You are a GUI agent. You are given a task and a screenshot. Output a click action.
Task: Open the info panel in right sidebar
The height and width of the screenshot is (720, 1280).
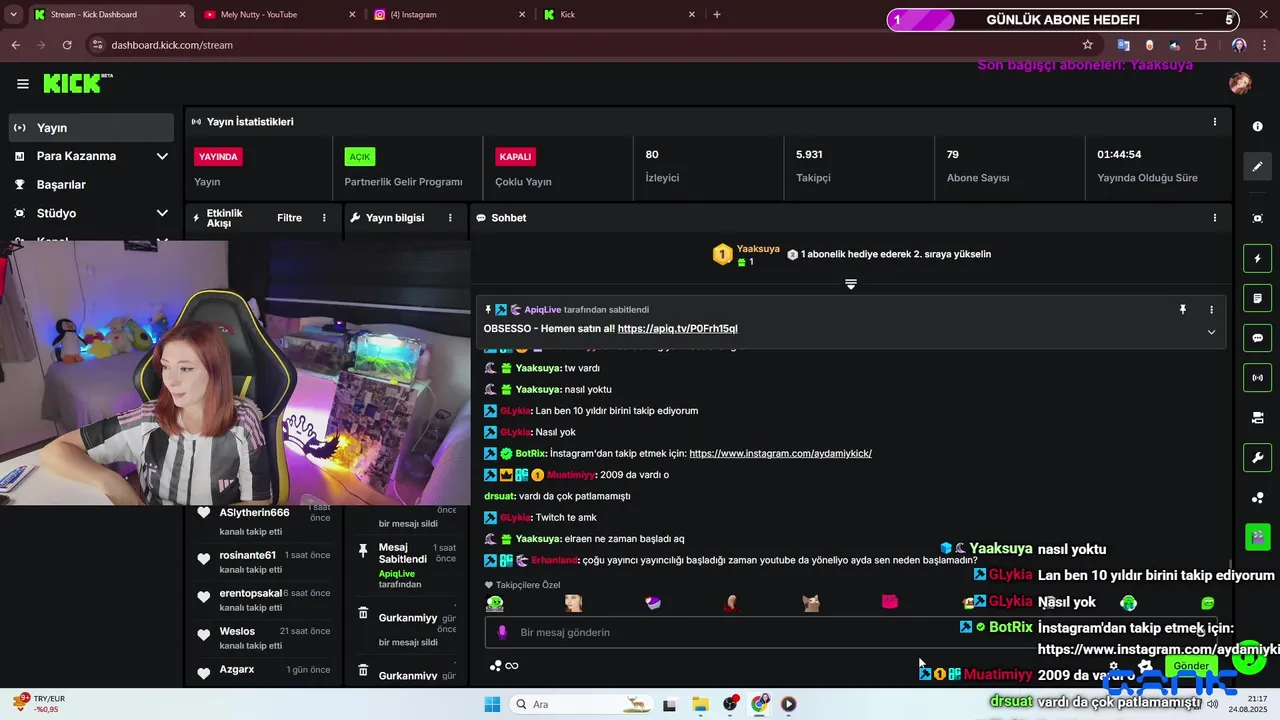coord(1257,127)
